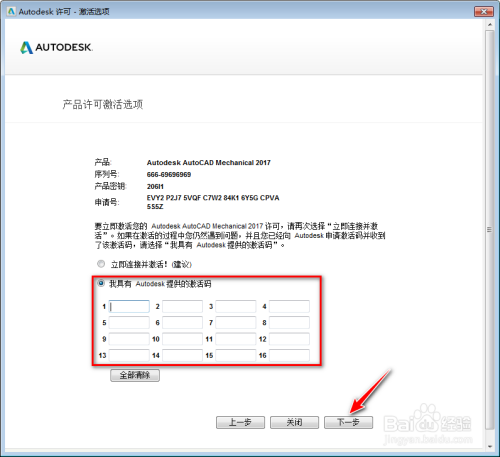
Task: Select "立即连接并激活" radio option
Action: [x=101, y=264]
